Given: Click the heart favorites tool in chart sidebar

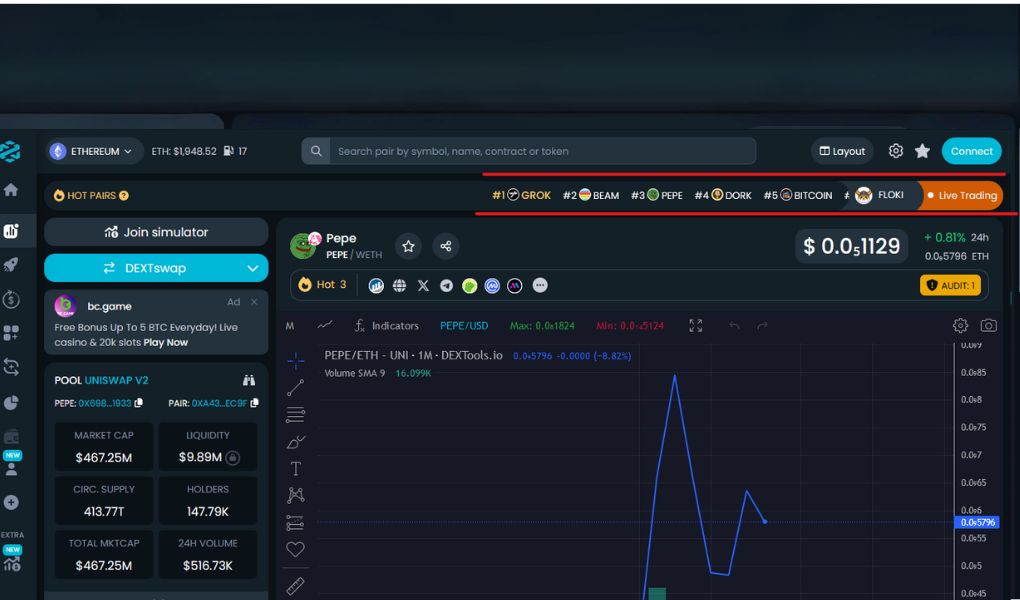Looking at the screenshot, I should tap(295, 549).
